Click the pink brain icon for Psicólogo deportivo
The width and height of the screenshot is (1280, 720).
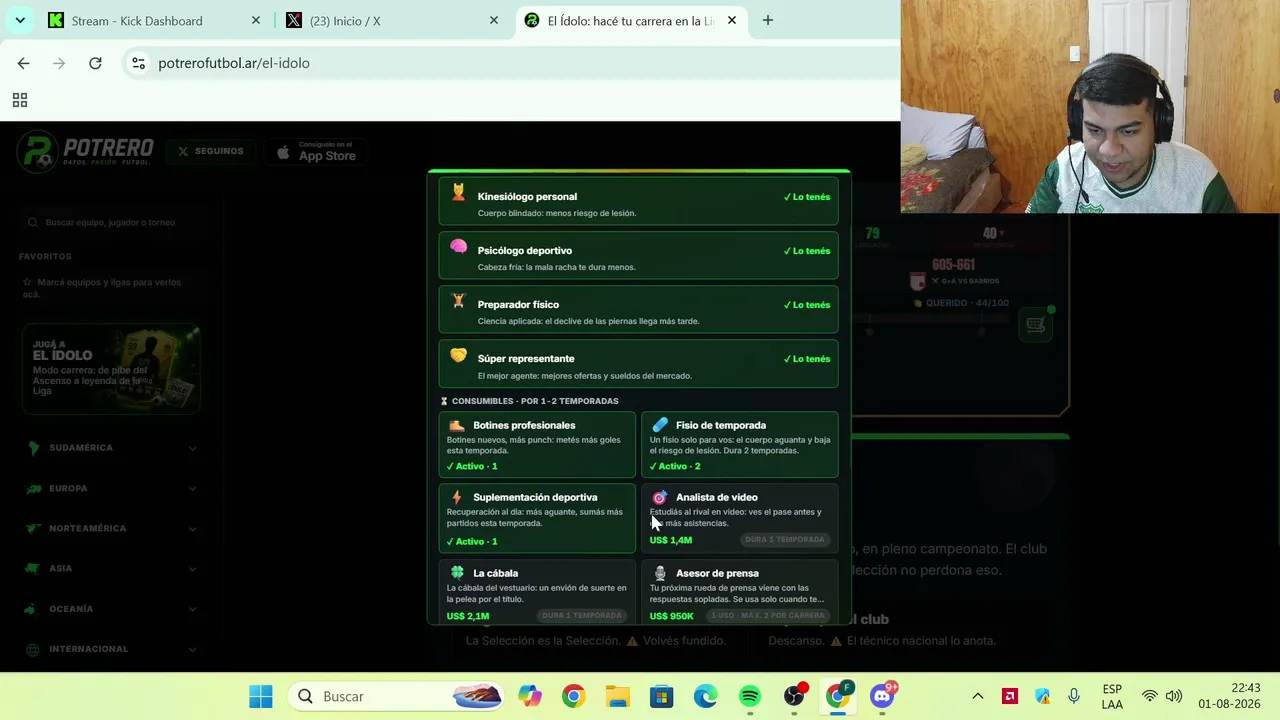pos(458,246)
